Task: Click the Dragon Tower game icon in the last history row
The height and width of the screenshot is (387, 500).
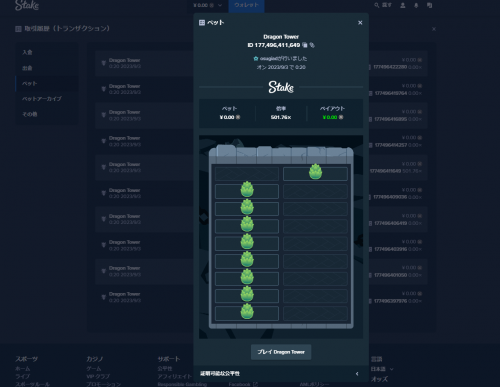Action: click(104, 297)
